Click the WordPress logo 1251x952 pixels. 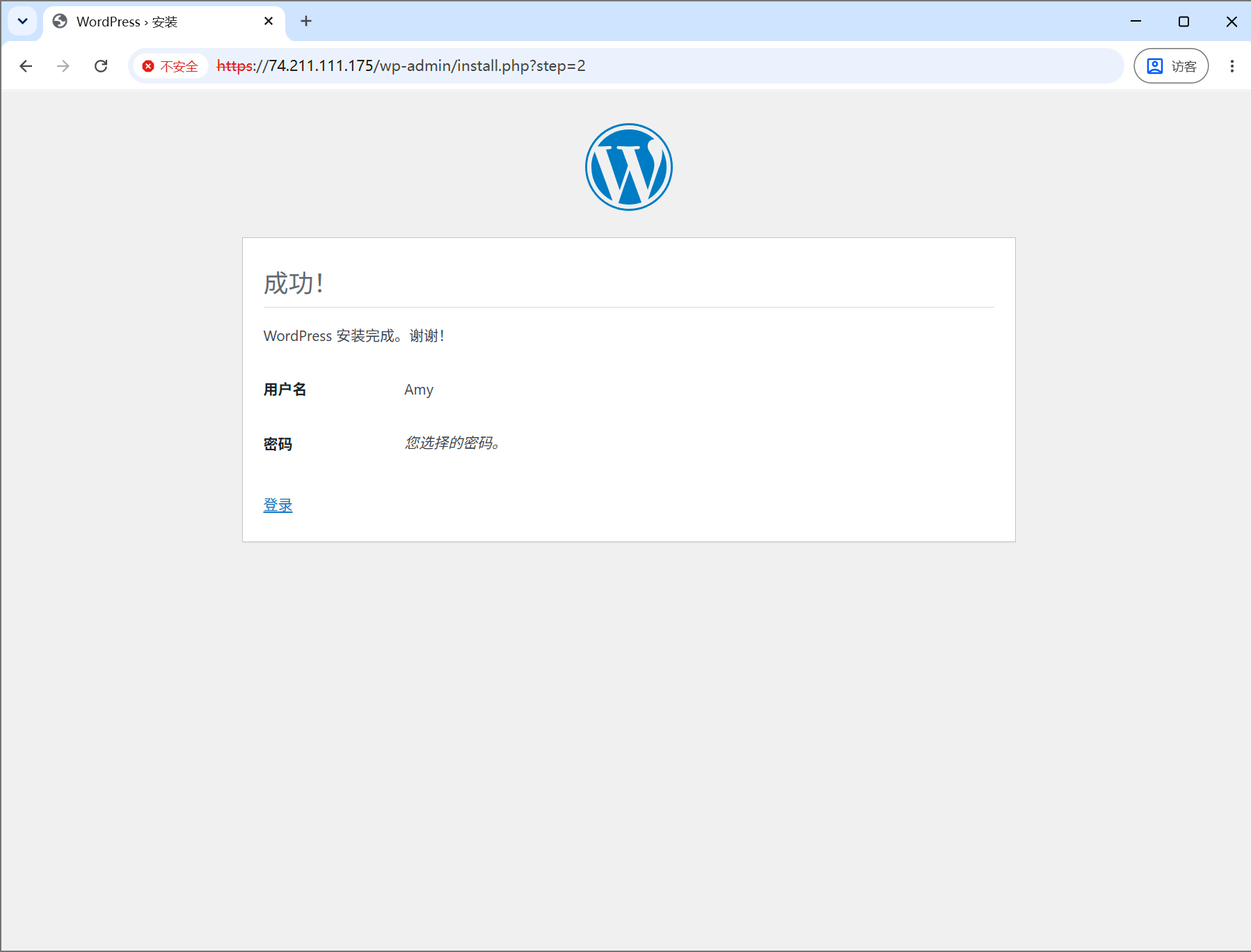pos(629,167)
